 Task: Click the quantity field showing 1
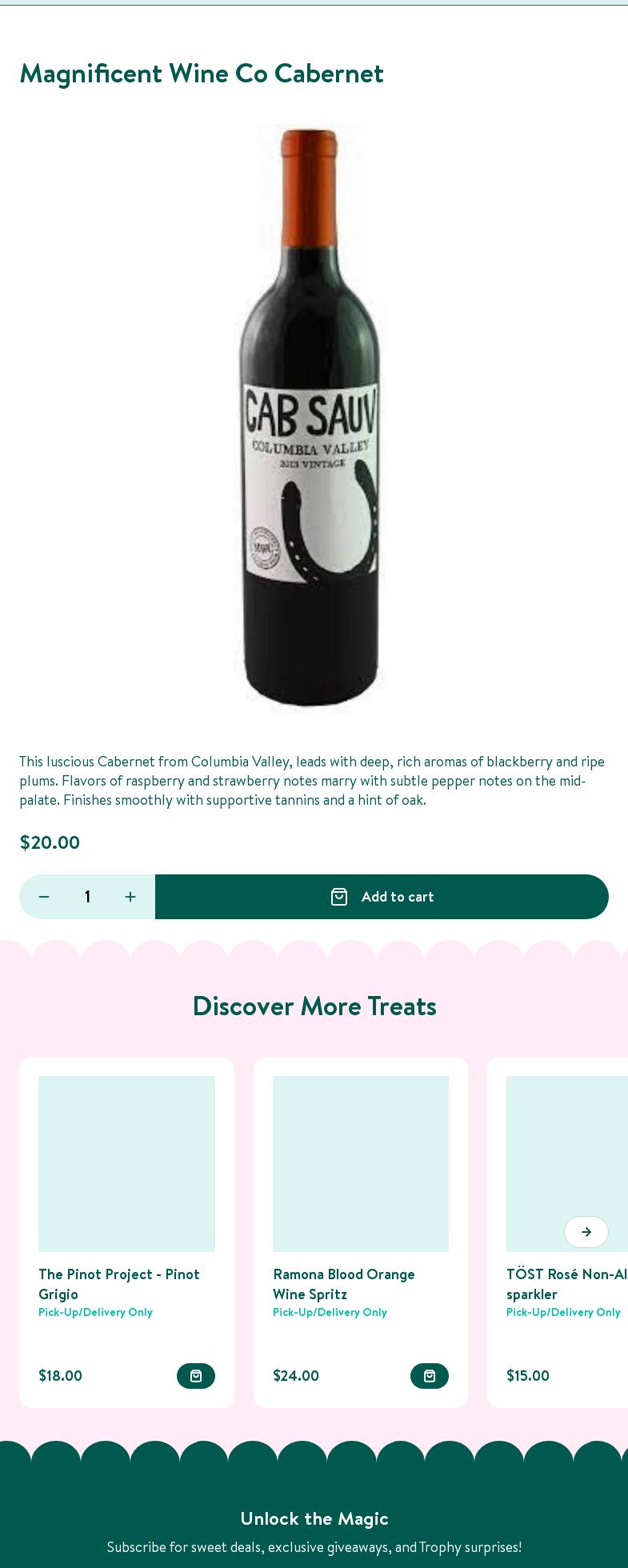tap(87, 897)
